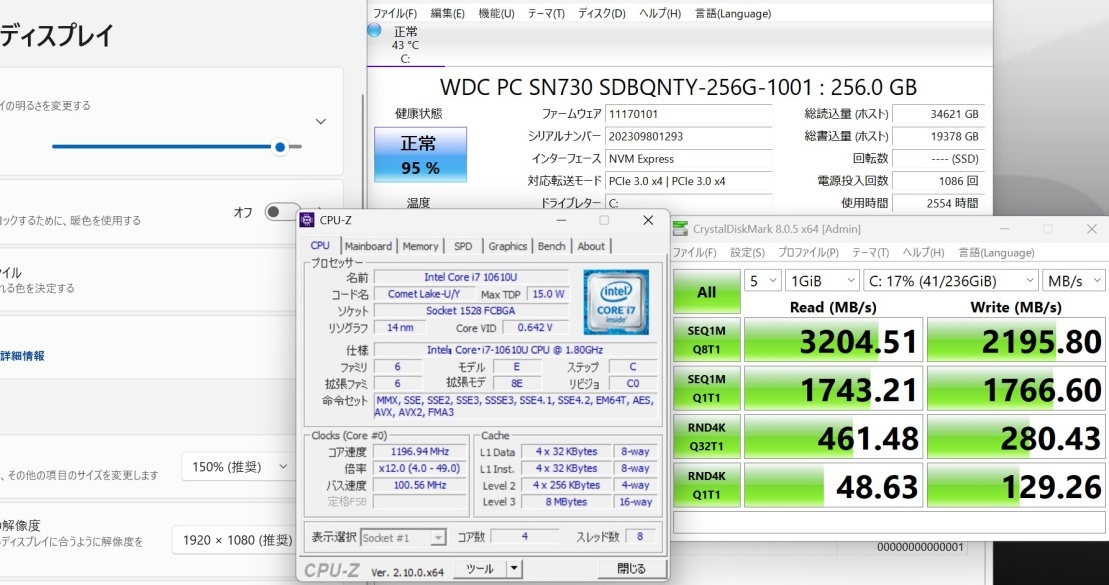
Task: Switch to the Mainboard tab in CPU-Z
Action: point(368,246)
